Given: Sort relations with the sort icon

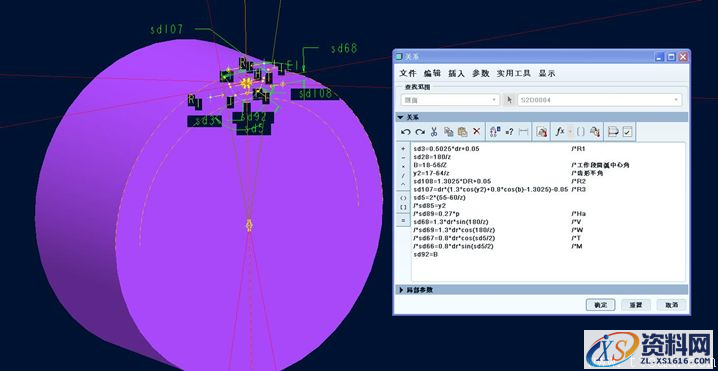Looking at the screenshot, I should (613, 132).
